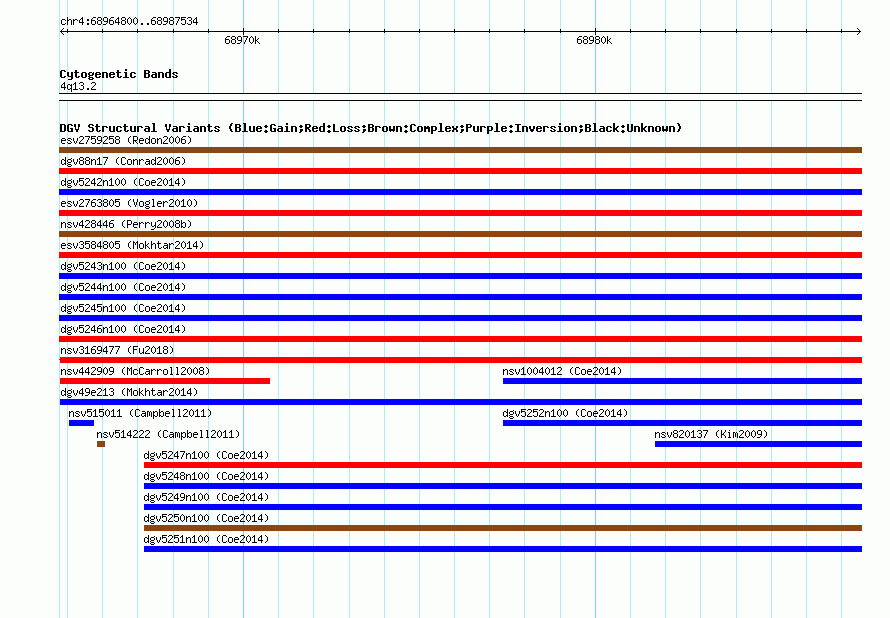Screen dimensions: 890x618
Task: Select the nsv820137 (Kim2009) label
Action: (x=711, y=434)
